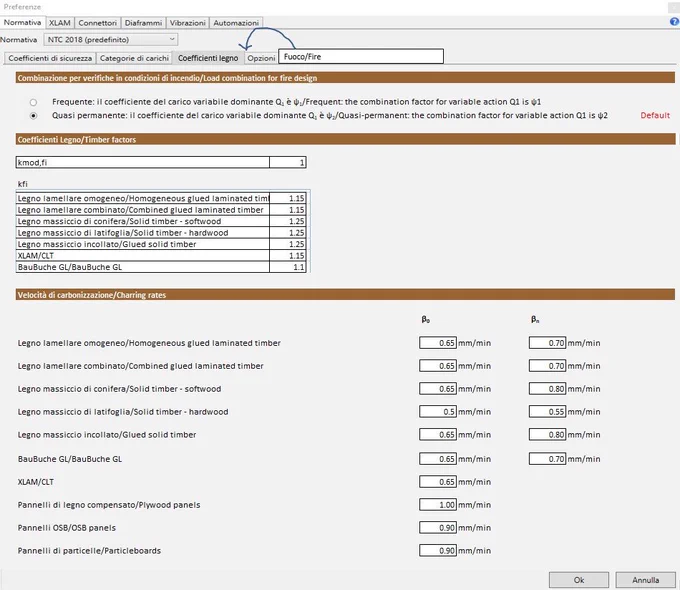Edit kfi for Solid timber - hardwood

pos(288,233)
